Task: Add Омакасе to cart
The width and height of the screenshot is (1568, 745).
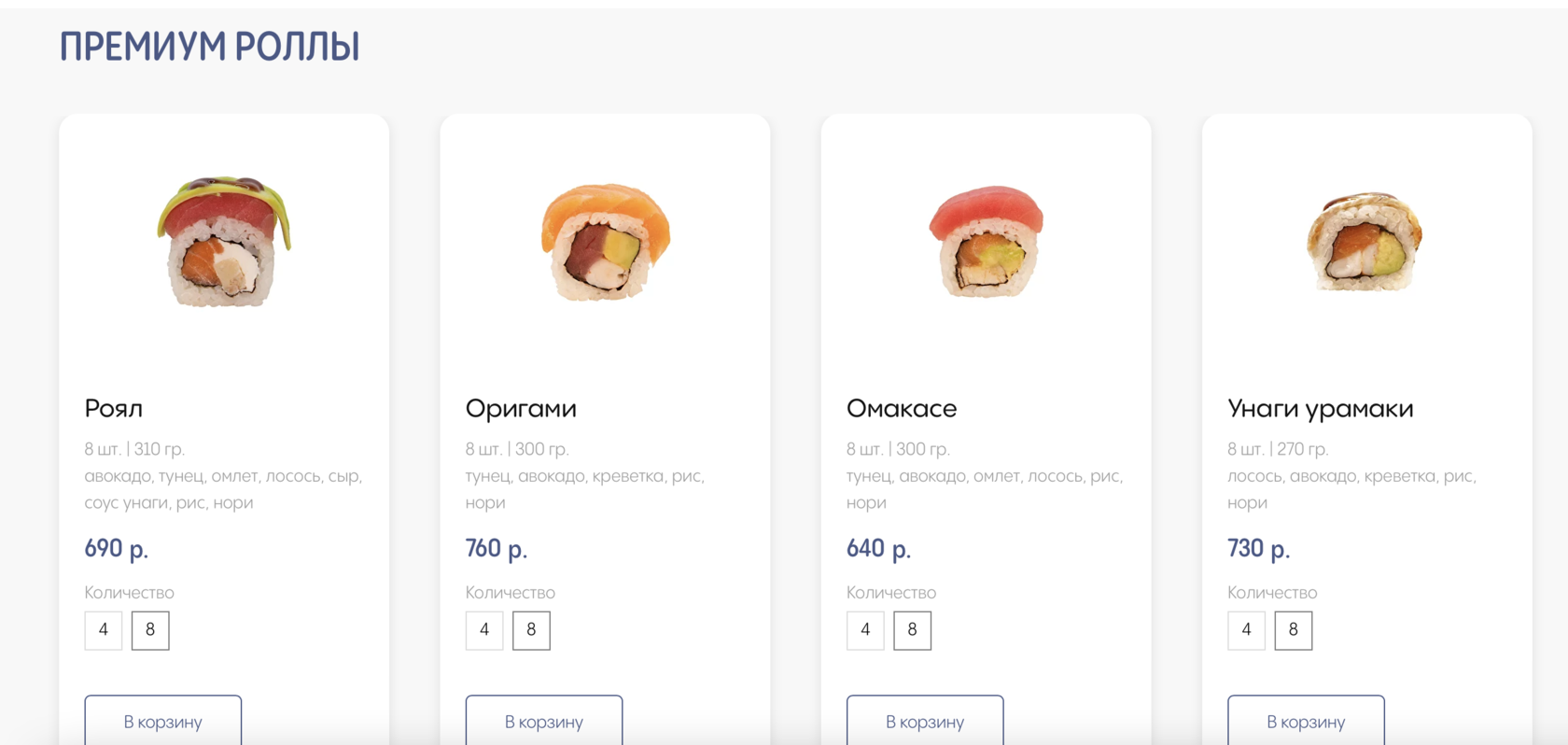Action: pyautogui.click(x=925, y=721)
